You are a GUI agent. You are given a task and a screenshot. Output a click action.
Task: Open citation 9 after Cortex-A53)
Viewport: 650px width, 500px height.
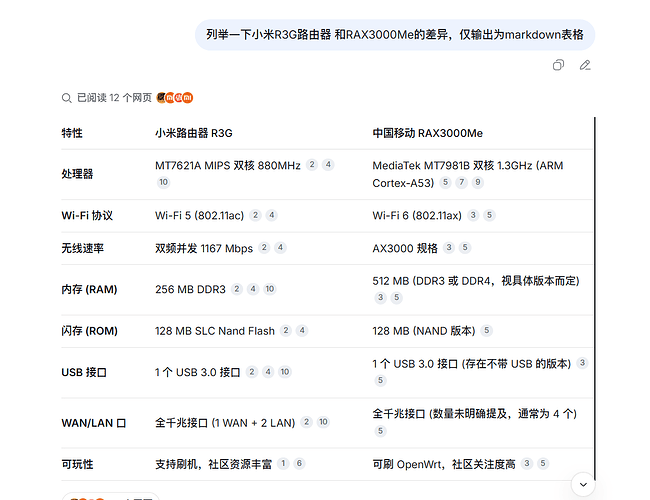478,182
